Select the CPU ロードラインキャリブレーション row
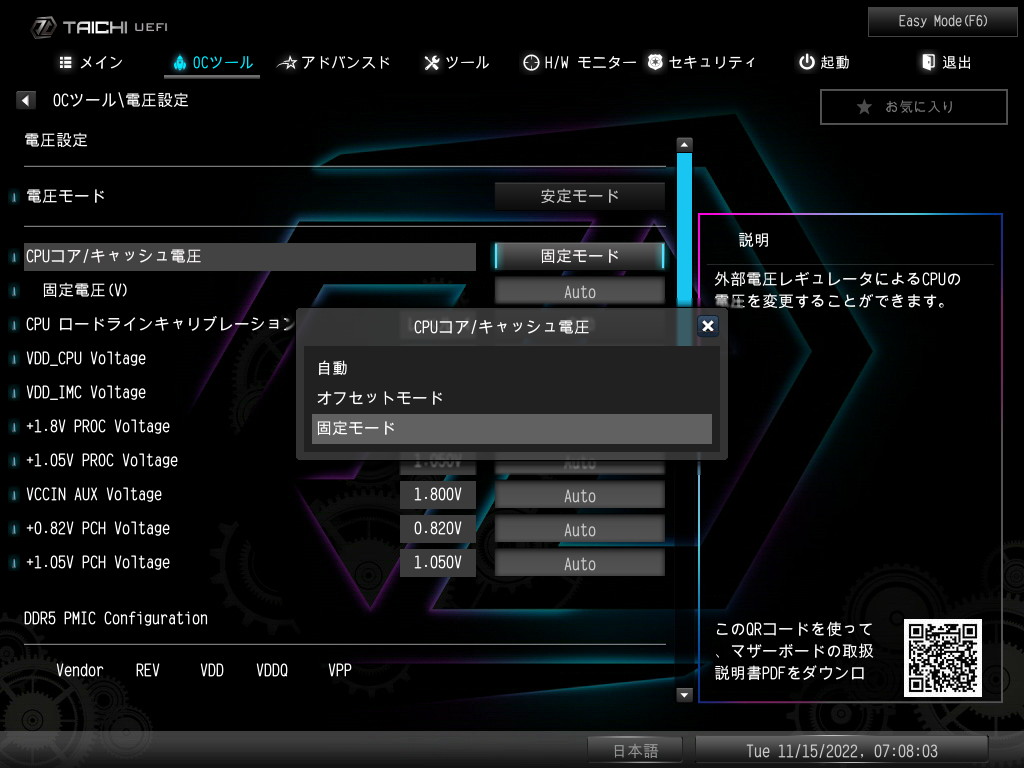The width and height of the screenshot is (1024, 768). point(159,324)
